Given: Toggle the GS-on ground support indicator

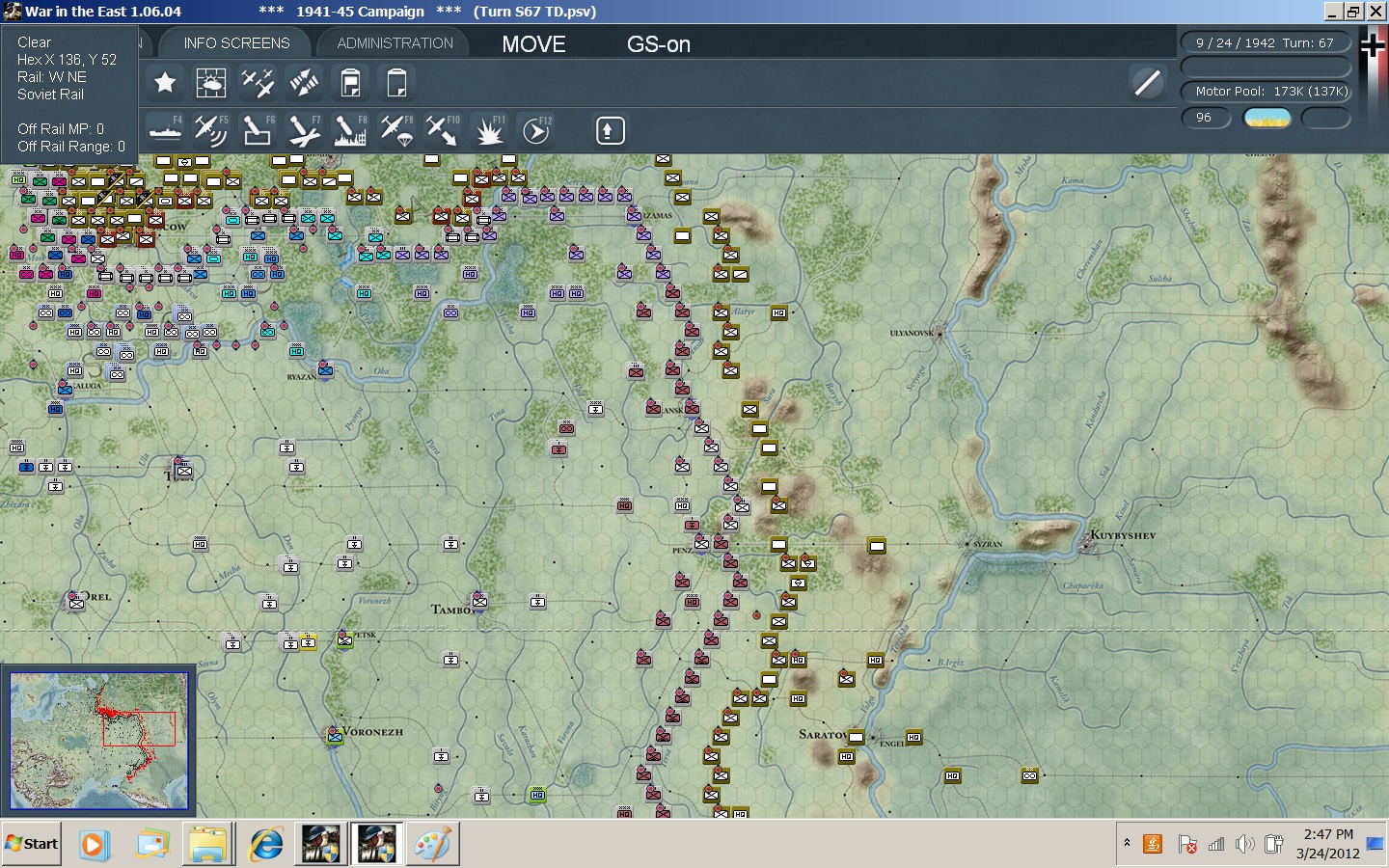Looking at the screenshot, I should [x=659, y=44].
